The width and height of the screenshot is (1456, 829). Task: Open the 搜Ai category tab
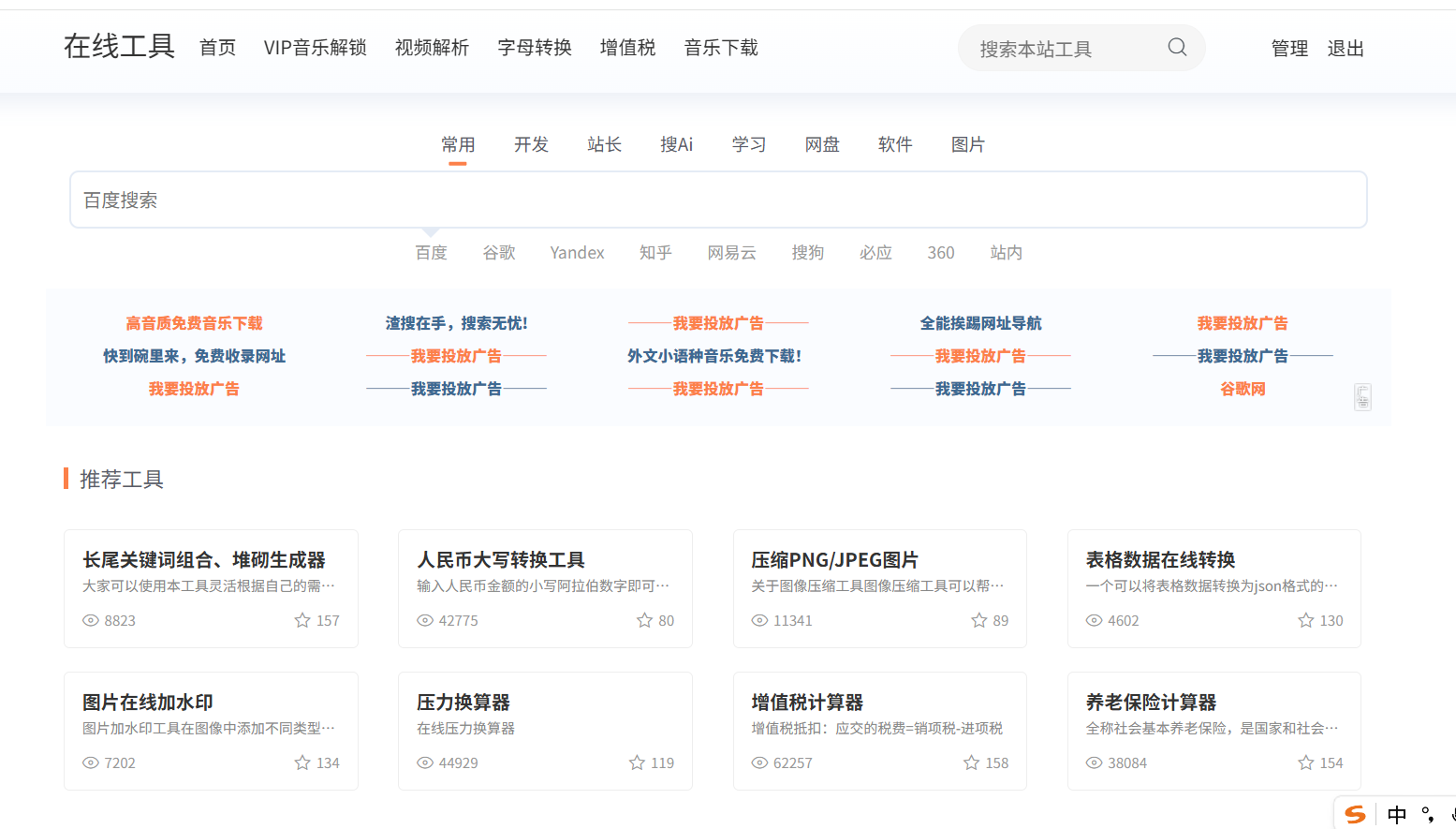(x=676, y=145)
